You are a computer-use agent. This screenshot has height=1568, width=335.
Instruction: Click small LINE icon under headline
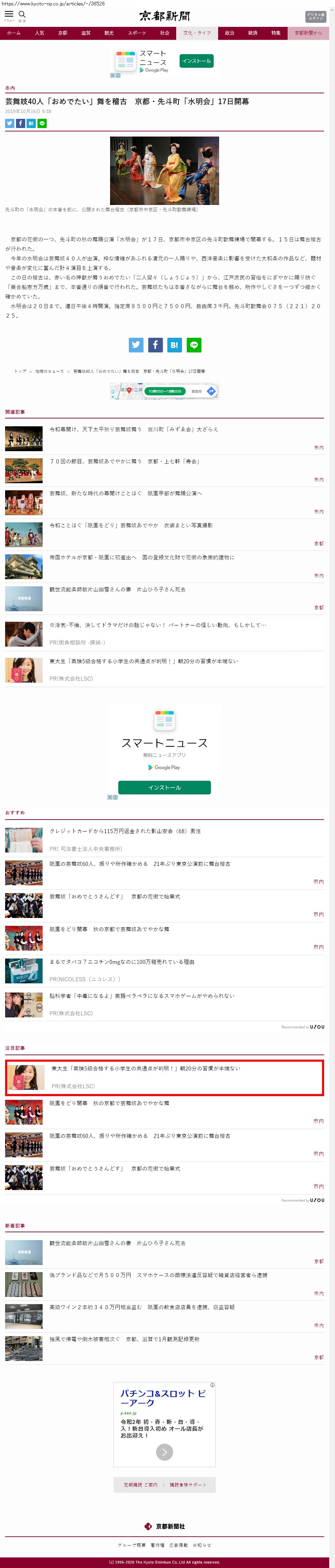[42, 123]
